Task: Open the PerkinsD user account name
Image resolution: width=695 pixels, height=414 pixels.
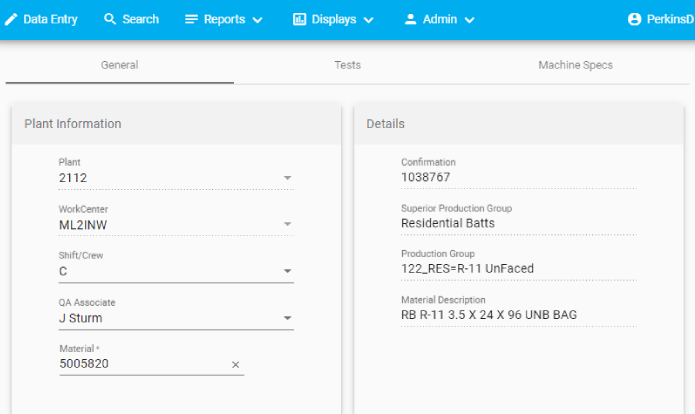Action: 670,19
